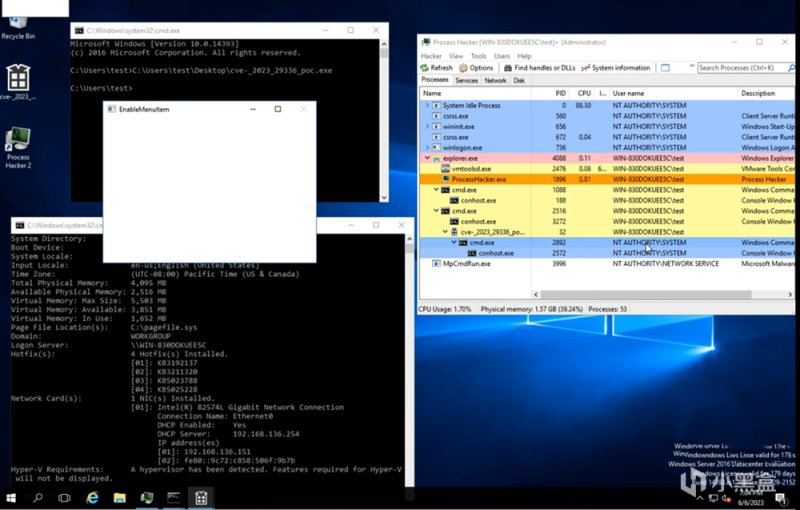
Task: Click the CPU Usage status bar entry
Action: pyautogui.click(x=445, y=309)
